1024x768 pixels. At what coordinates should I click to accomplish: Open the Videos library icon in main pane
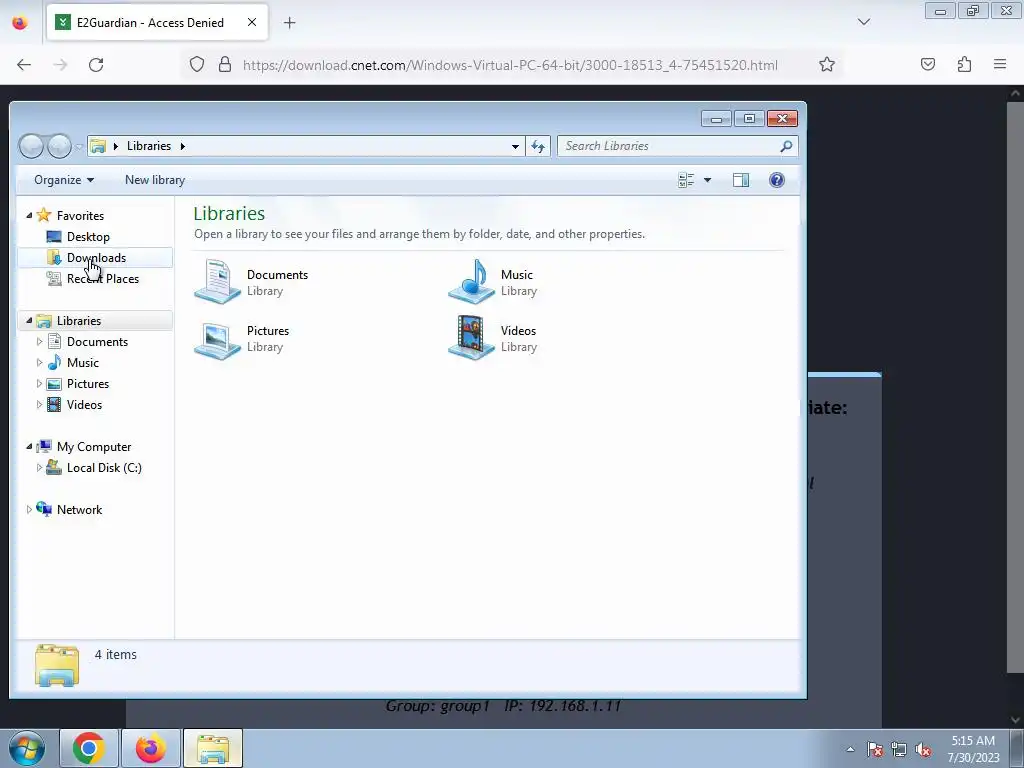(x=471, y=338)
